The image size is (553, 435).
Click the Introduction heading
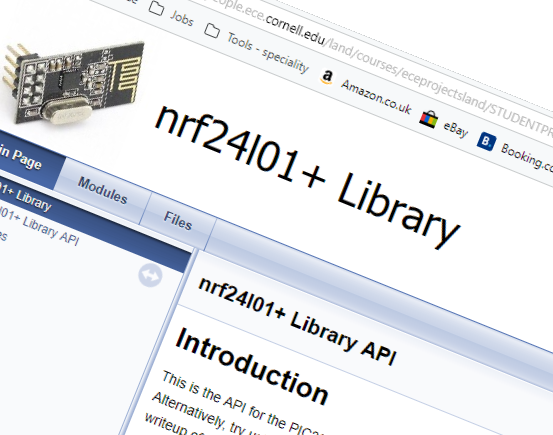[252, 367]
